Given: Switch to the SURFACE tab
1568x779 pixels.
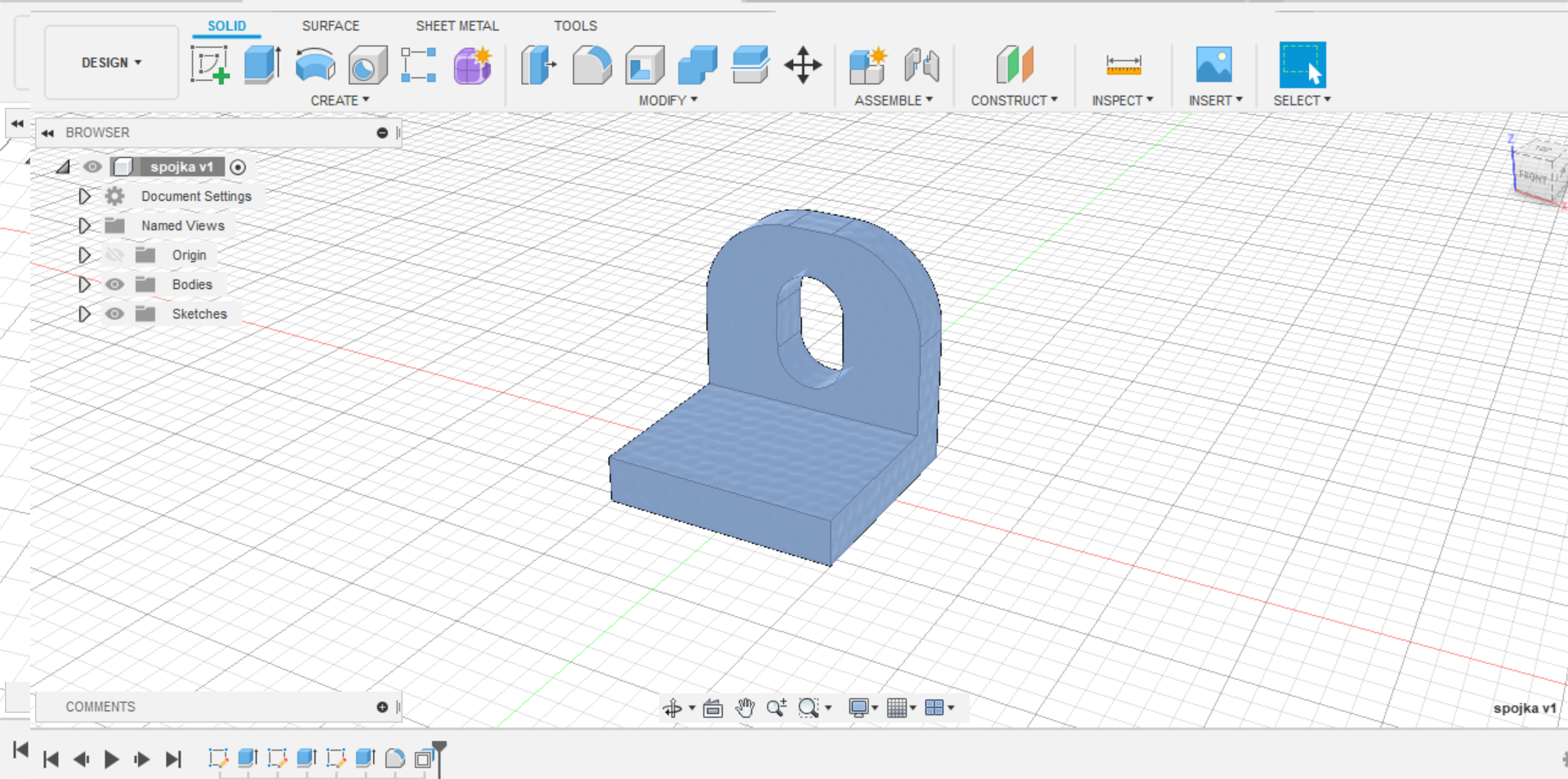Looking at the screenshot, I should [330, 26].
